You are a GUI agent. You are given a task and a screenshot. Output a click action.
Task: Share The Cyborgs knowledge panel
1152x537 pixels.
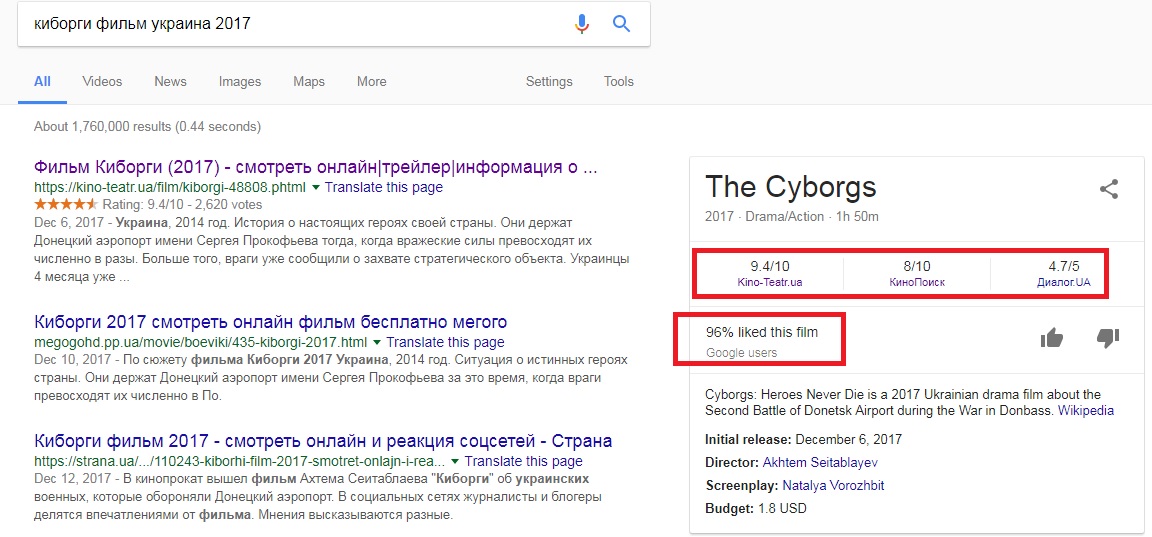tap(1108, 189)
